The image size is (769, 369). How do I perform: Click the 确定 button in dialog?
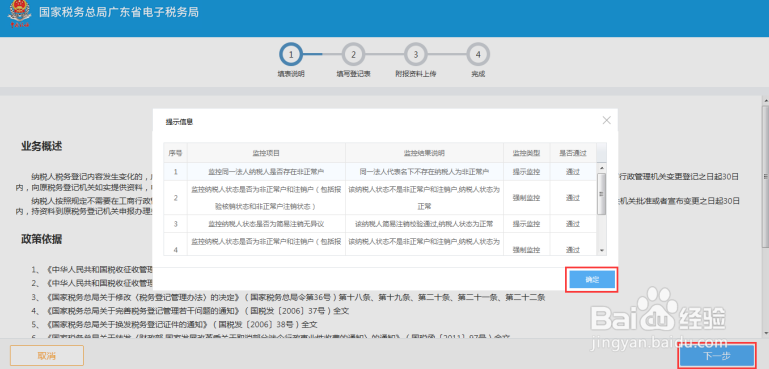point(592,280)
